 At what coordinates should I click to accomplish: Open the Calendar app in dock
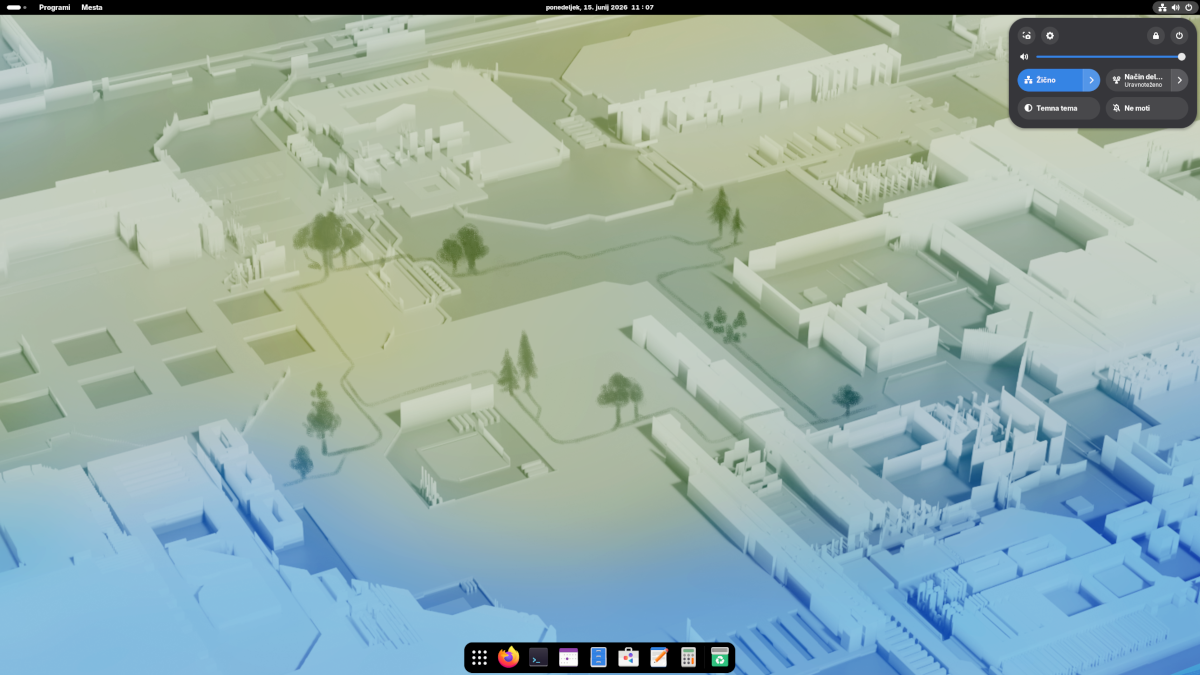tap(569, 657)
